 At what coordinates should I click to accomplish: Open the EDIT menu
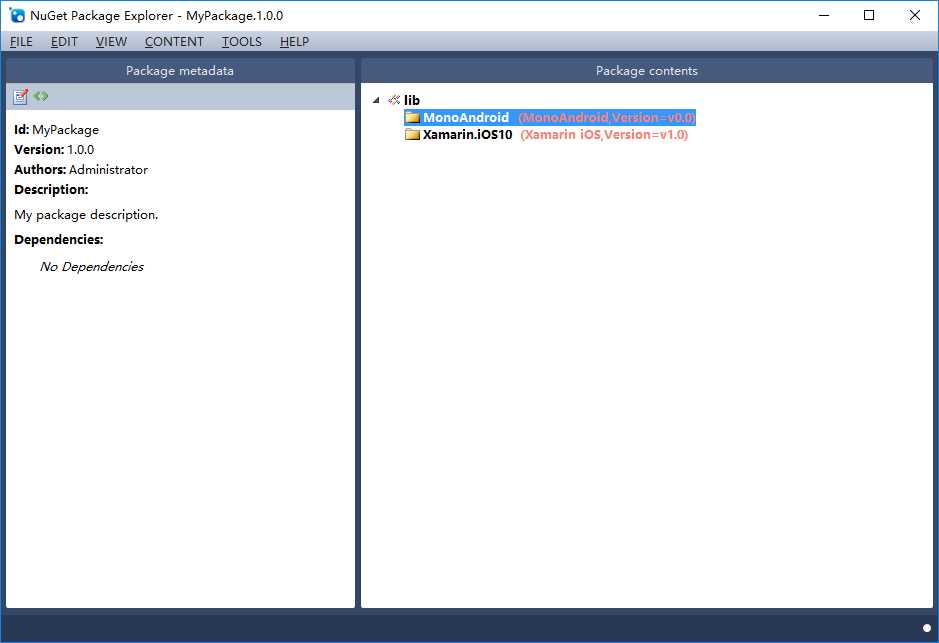pos(64,42)
